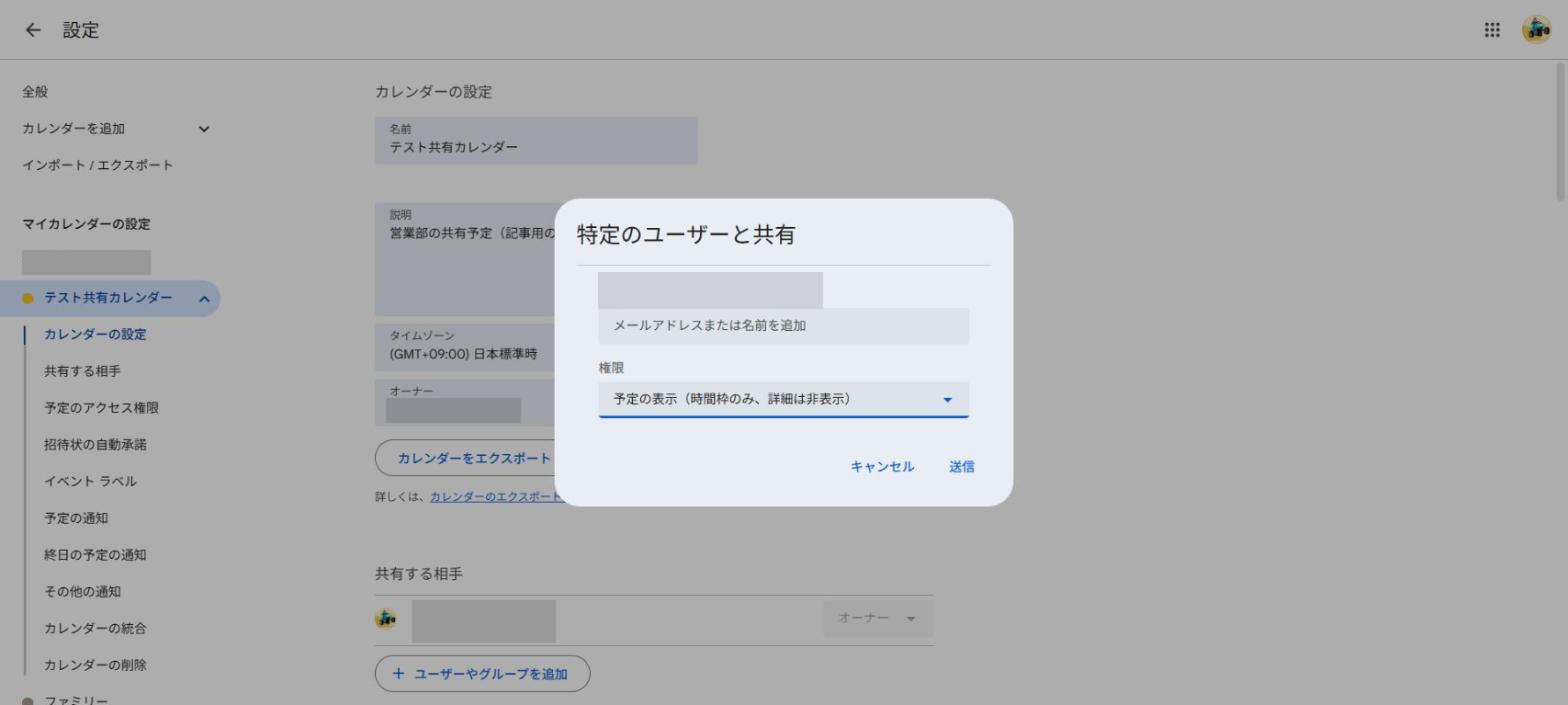Select 終日の予定の通知 in the sidebar
This screenshot has height=705, width=1568.
pyautogui.click(x=95, y=555)
